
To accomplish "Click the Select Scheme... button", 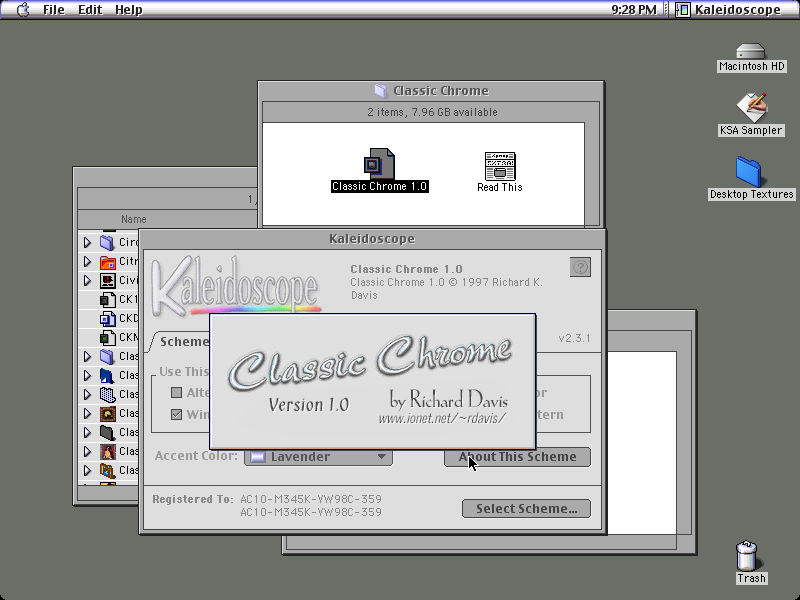I will coord(527,509).
